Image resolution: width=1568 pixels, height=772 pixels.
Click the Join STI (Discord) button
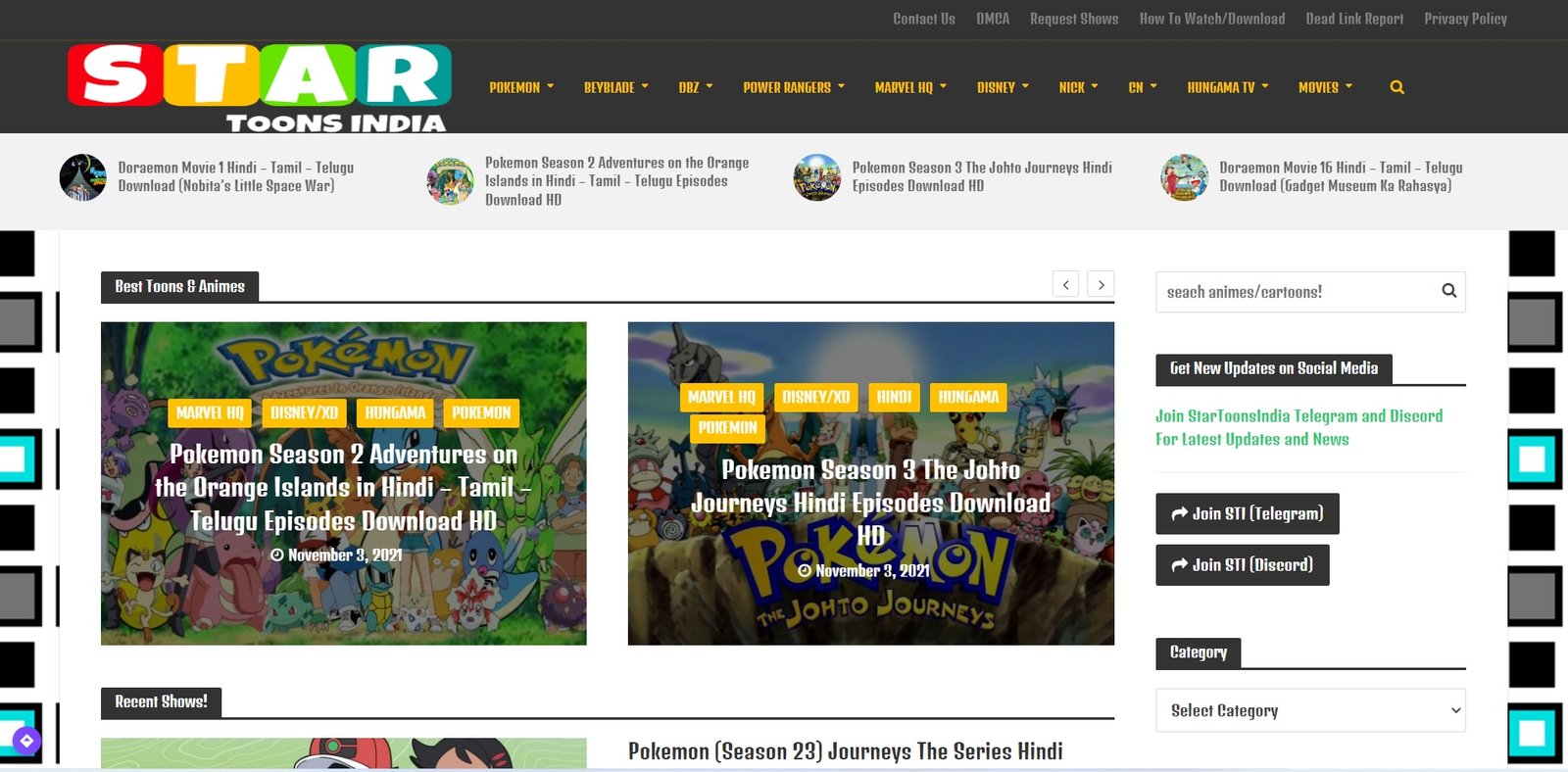point(1242,565)
